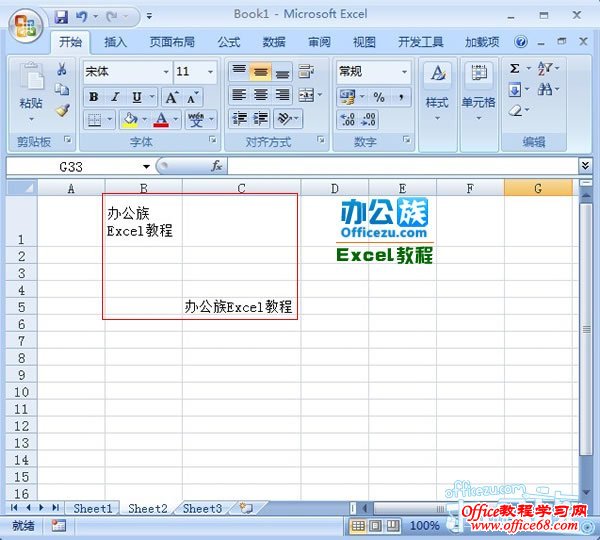Viewport: 600px width, 540px height.
Task: Open font dialog launcher in 字体 group
Action: click(x=213, y=140)
